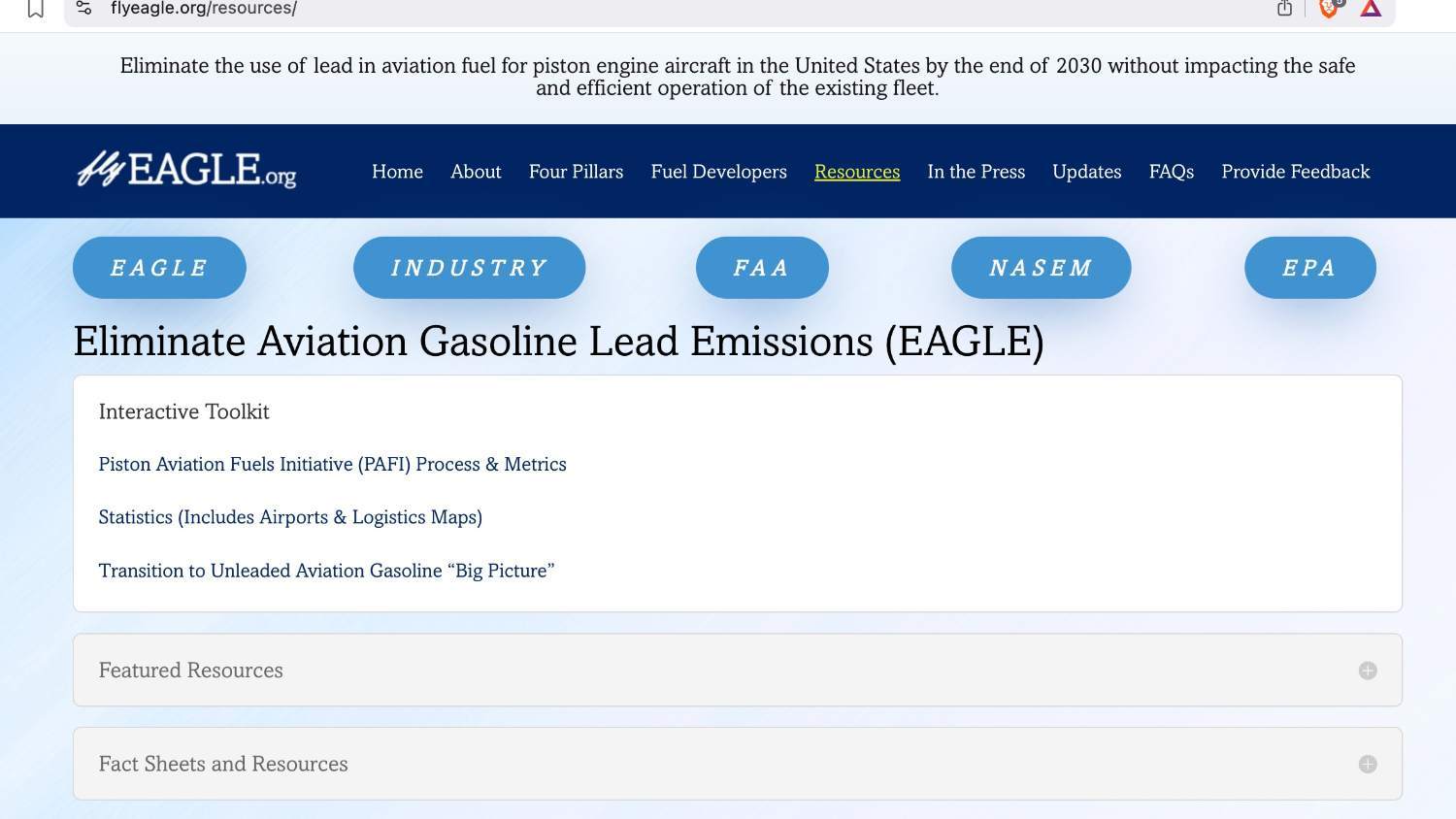
Task: Open the Four Pillars menu item
Action: click(x=576, y=172)
